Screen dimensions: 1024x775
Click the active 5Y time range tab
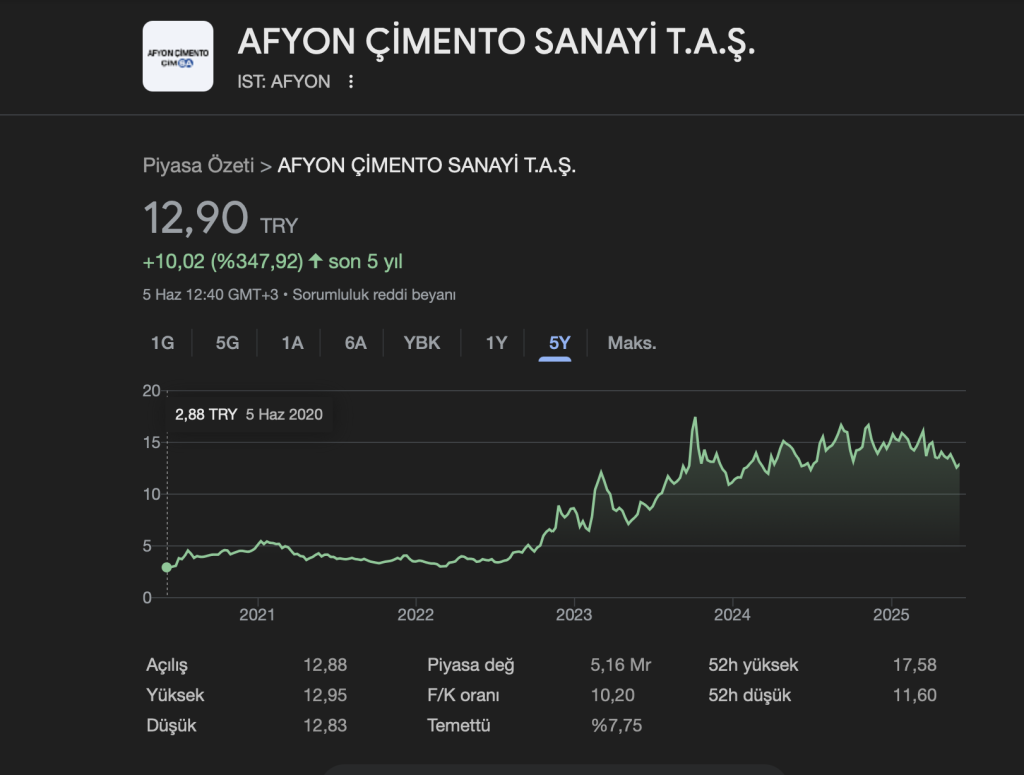coord(559,343)
